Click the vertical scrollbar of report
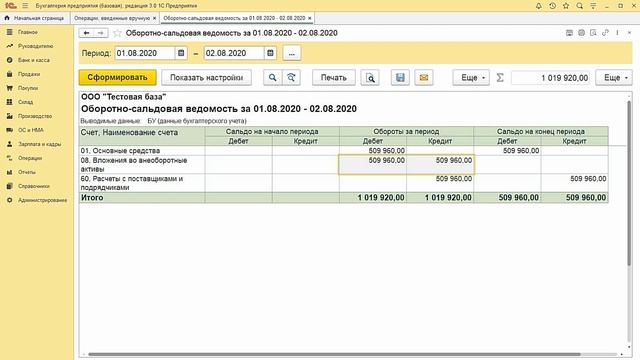The width and height of the screenshot is (640, 360). (x=629, y=184)
